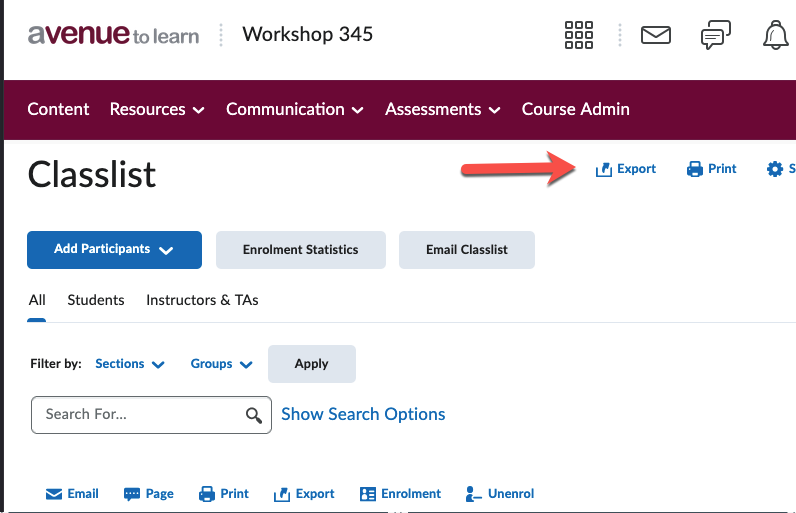Screen dimensions: 796x513
Task: Open the subscription alerts chat icon
Action: [x=715, y=36]
